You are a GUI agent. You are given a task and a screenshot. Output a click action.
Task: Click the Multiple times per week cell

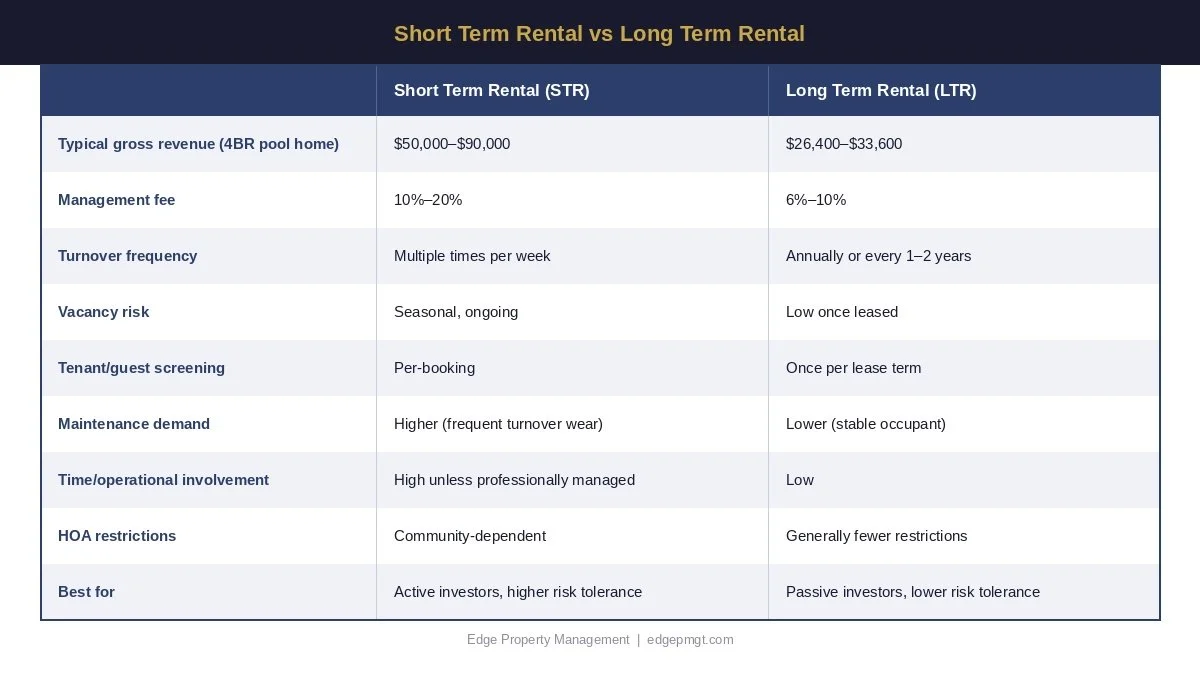click(x=572, y=256)
